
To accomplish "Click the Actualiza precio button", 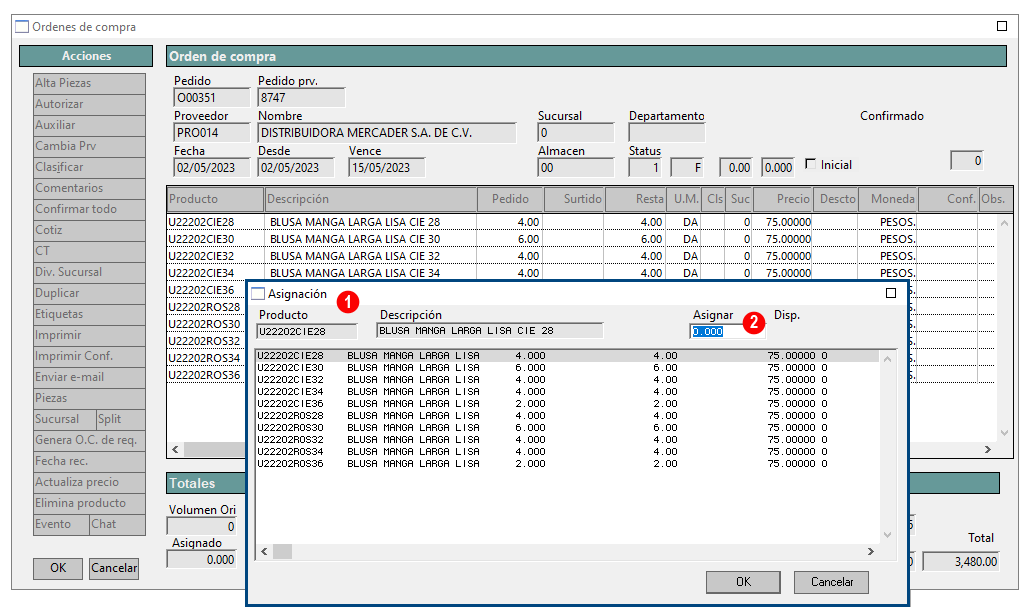I will click(x=89, y=482).
